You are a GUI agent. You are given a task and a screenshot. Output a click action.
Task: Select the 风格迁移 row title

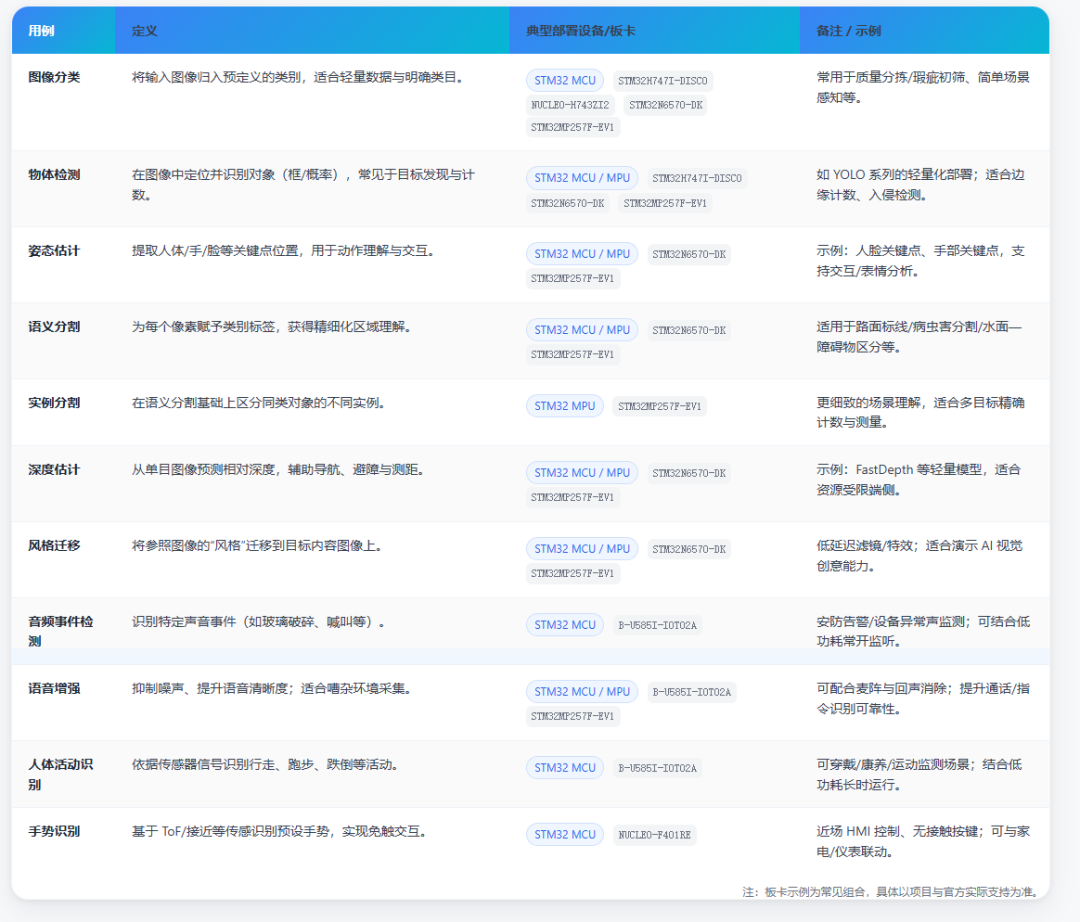point(54,545)
